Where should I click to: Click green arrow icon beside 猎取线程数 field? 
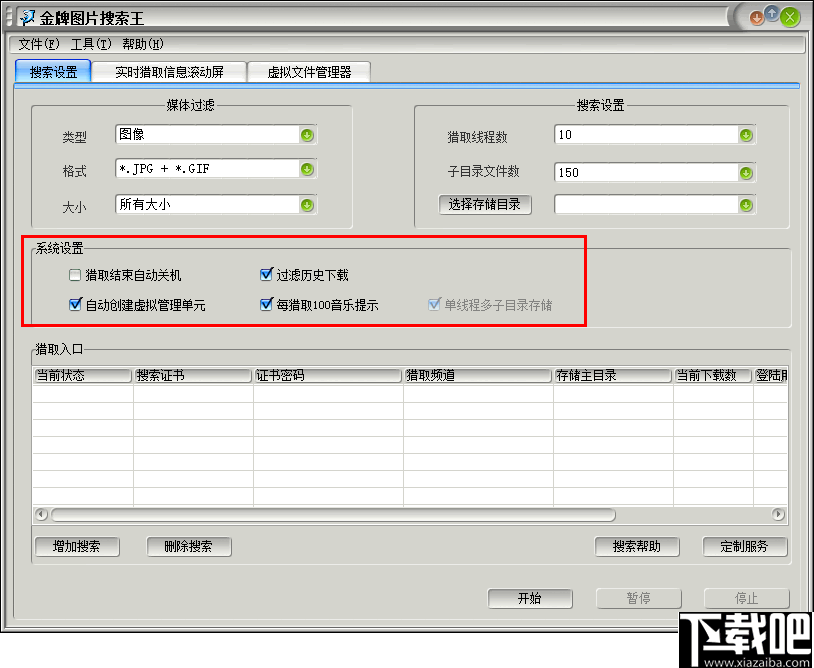(745, 134)
